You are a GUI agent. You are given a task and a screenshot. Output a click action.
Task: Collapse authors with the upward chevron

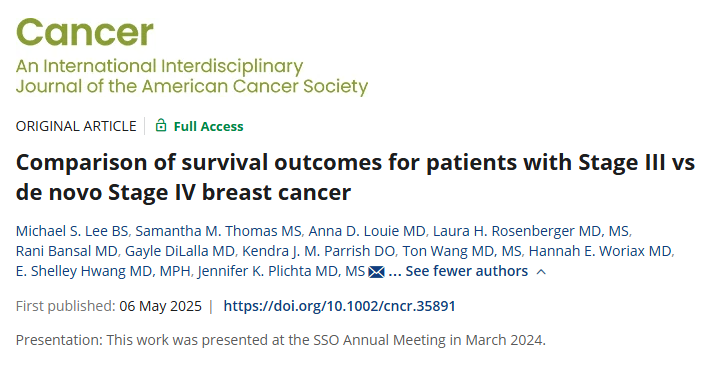click(541, 272)
